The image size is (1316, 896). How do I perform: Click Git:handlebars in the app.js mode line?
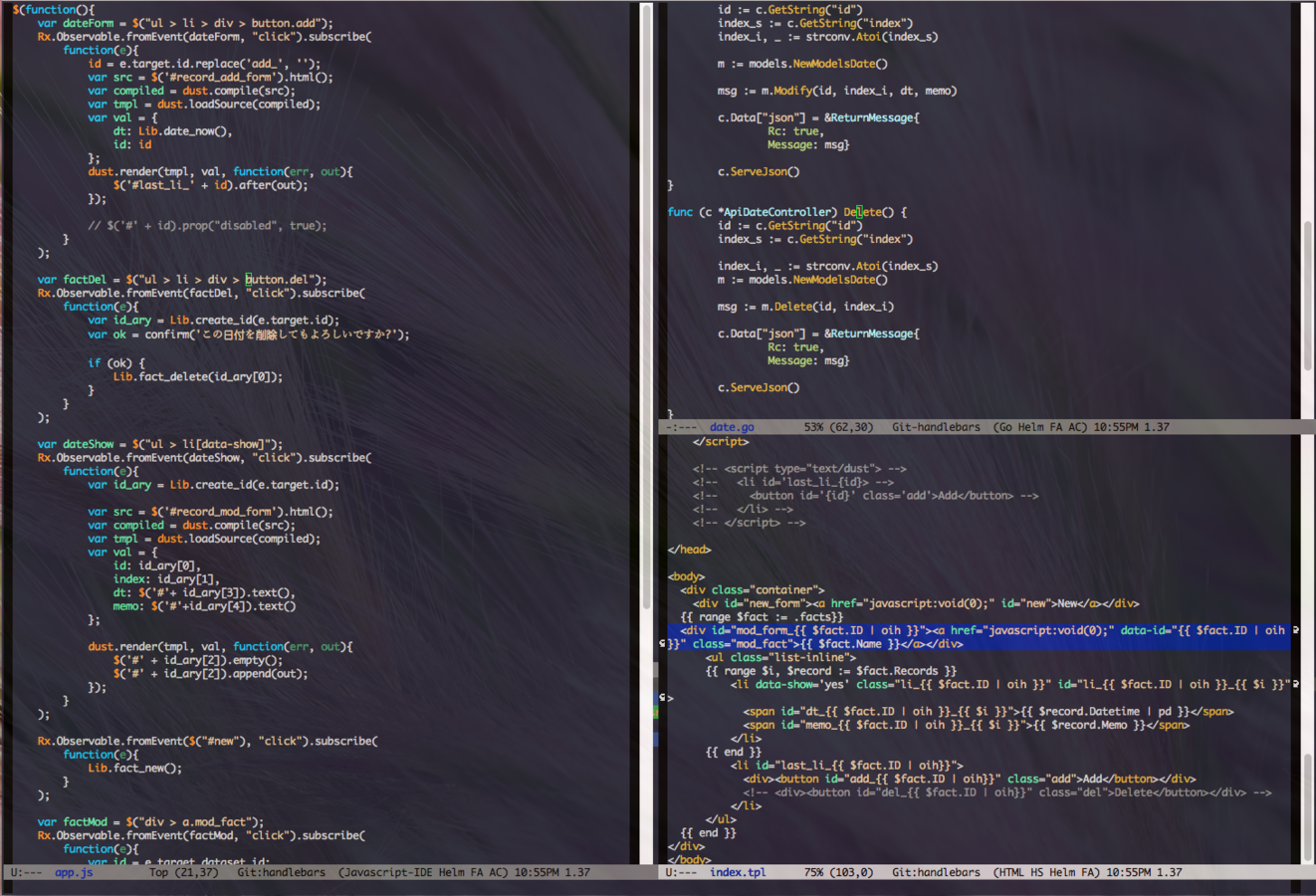click(x=281, y=872)
